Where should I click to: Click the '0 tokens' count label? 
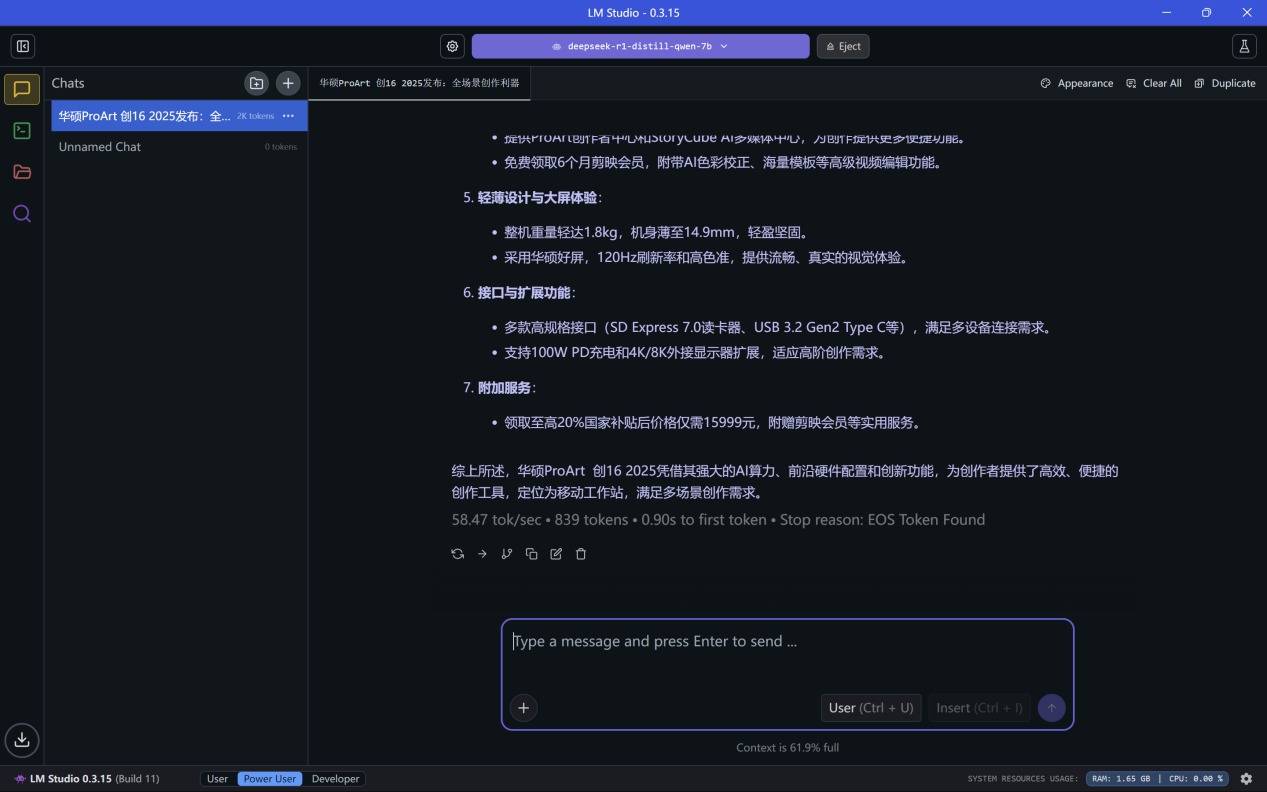(281, 147)
